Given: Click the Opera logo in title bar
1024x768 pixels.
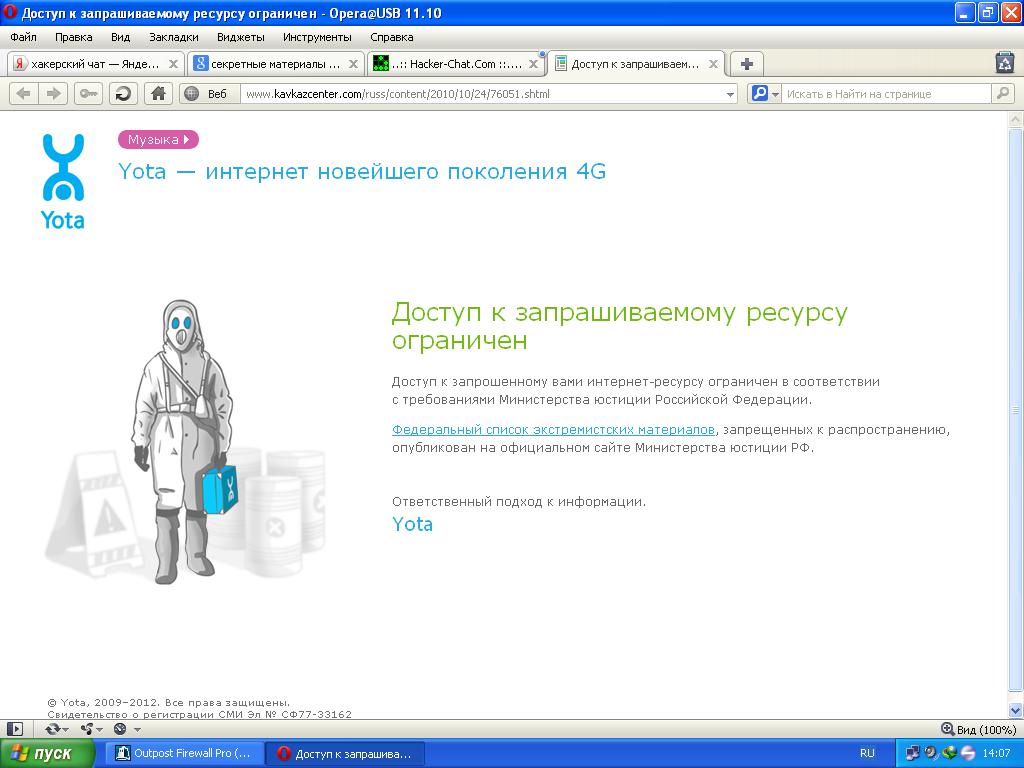Looking at the screenshot, I should point(10,12).
